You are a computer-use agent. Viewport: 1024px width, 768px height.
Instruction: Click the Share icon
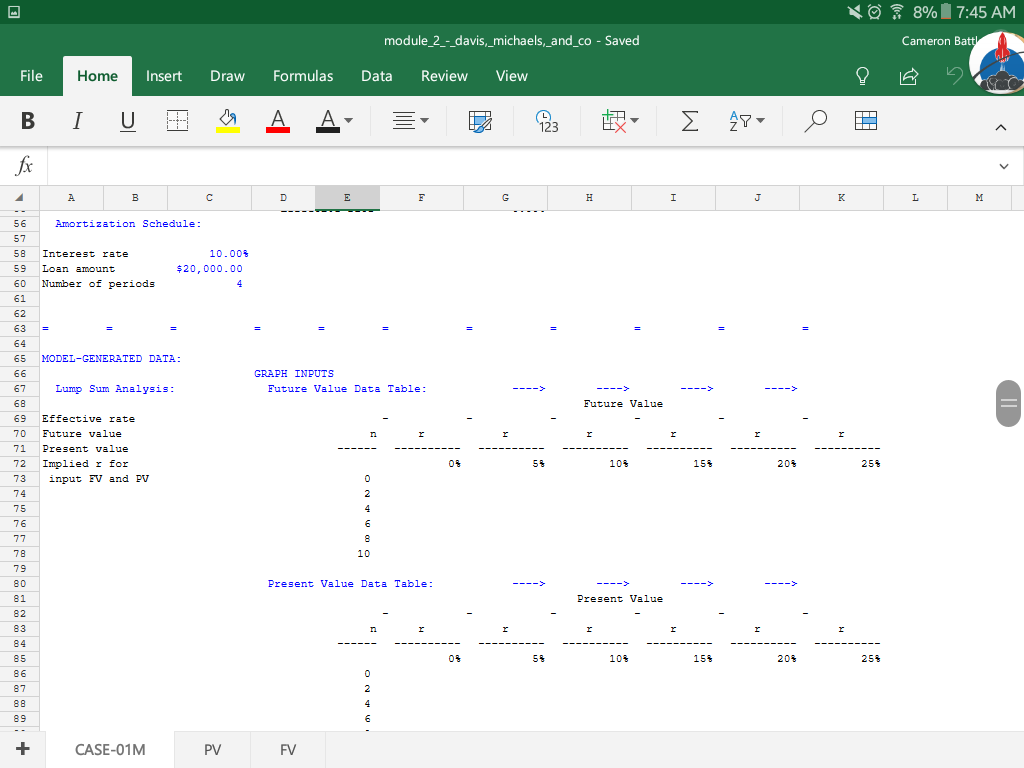tap(908, 76)
